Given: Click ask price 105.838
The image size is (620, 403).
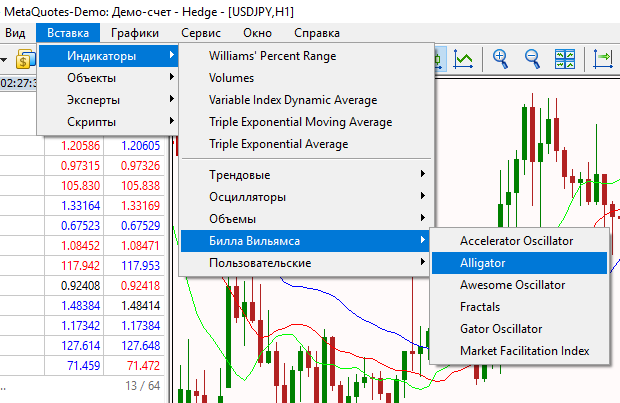Looking at the screenshot, I should (140, 185).
